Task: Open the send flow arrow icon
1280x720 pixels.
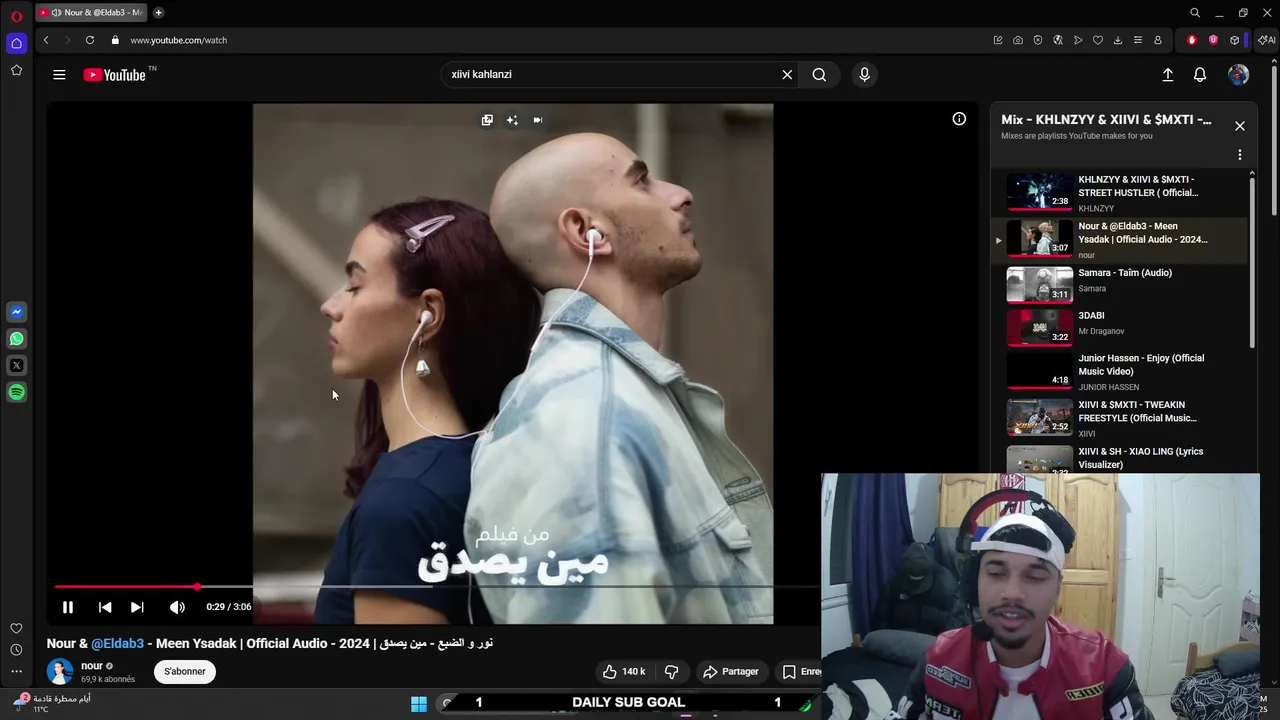Action: pyautogui.click(x=1078, y=40)
